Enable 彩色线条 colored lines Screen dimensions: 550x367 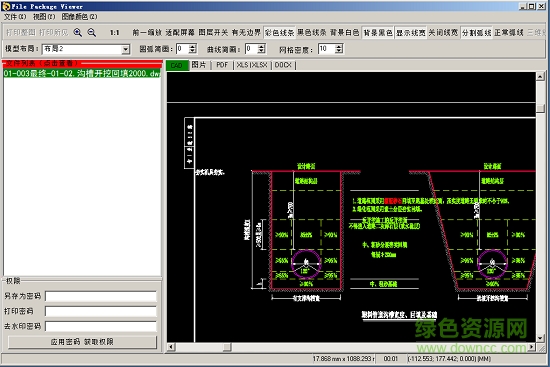280,33
